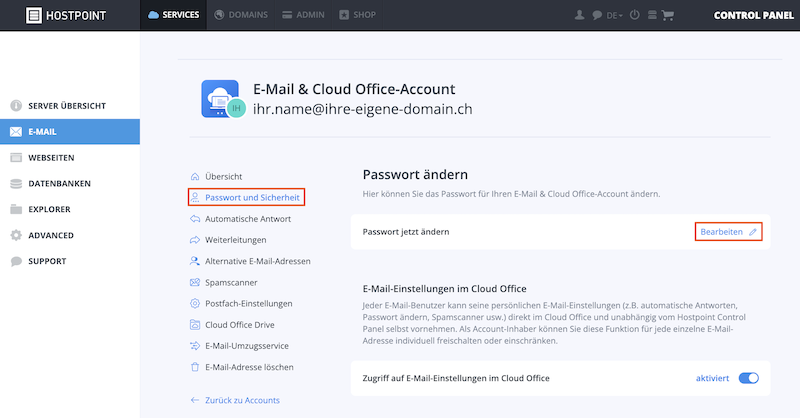Click Bearbeiten to change the password
This screenshot has height=418, width=800.
728,232
